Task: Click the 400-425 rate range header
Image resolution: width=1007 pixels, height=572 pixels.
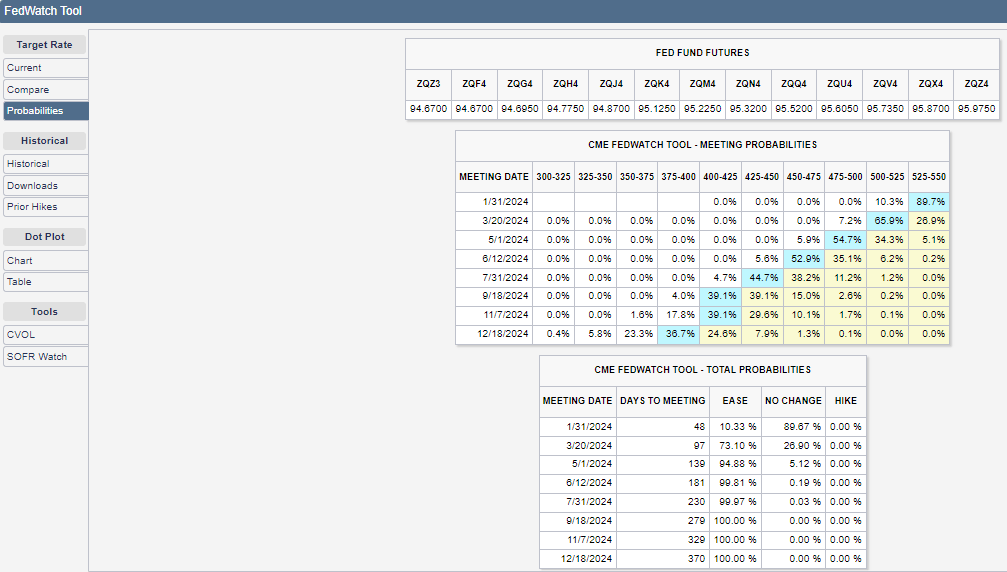Action: pos(721,177)
